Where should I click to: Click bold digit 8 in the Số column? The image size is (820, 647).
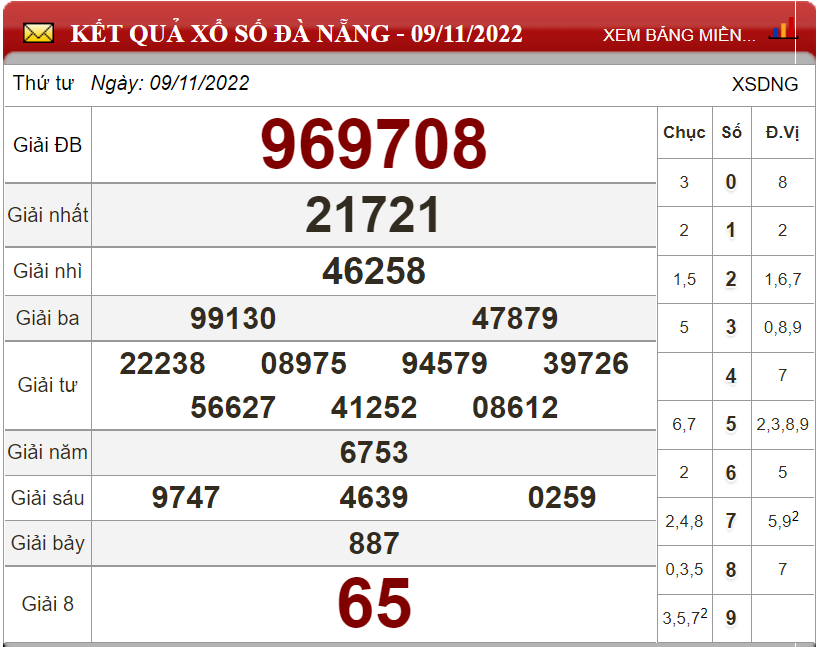[x=731, y=569]
